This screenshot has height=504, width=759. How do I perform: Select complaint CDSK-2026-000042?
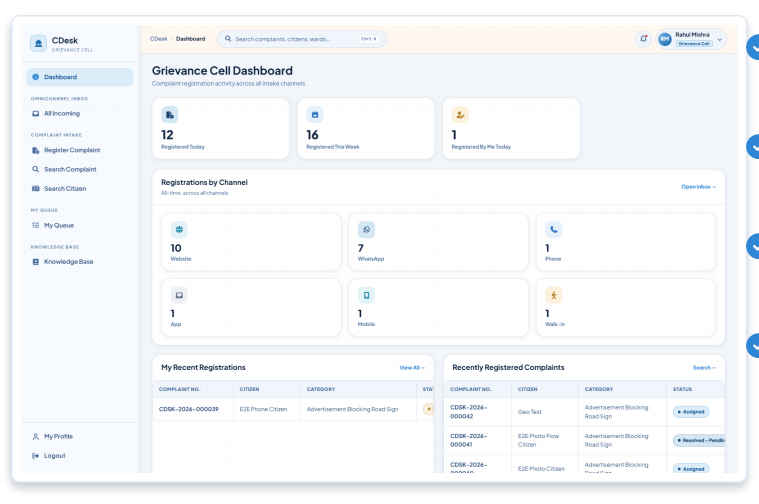[469, 412]
